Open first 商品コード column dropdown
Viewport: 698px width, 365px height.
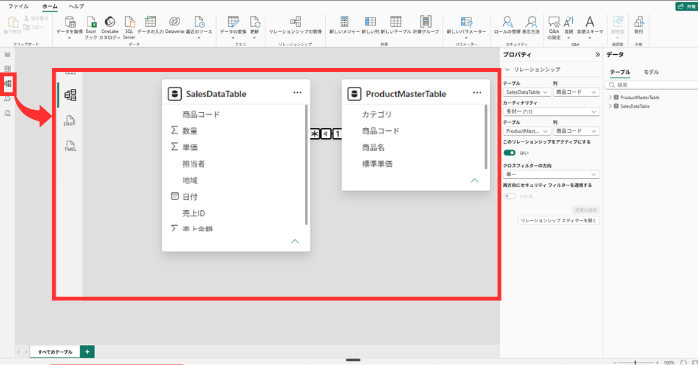[x=576, y=92]
